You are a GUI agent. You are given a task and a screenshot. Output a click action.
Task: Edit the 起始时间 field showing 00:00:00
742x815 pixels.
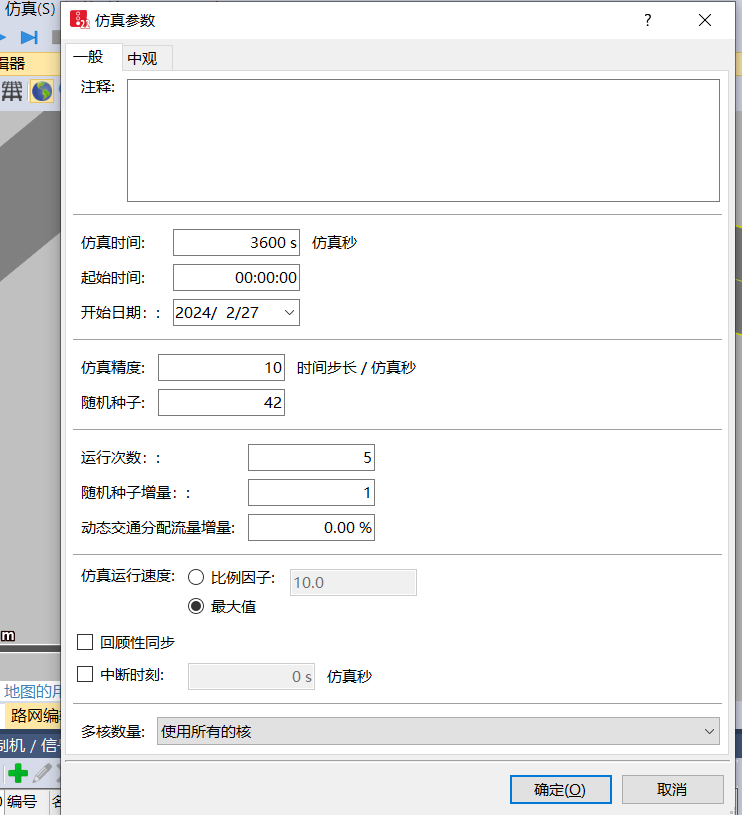[236, 278]
